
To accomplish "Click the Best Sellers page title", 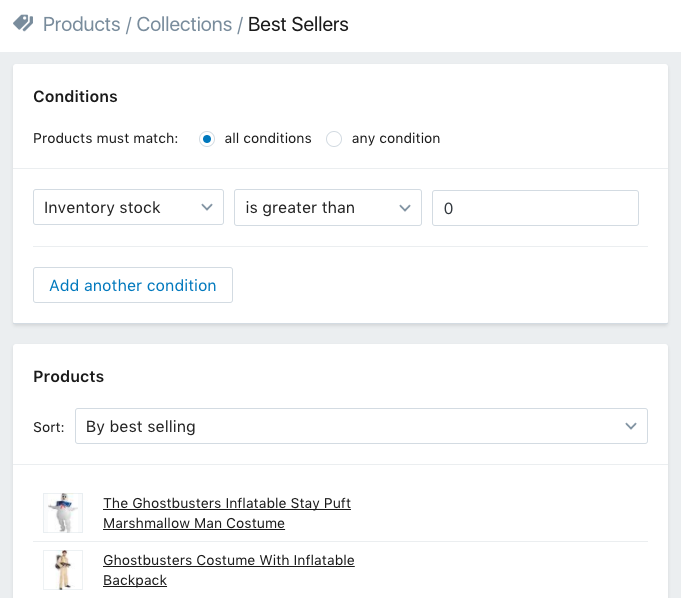I will point(298,24).
